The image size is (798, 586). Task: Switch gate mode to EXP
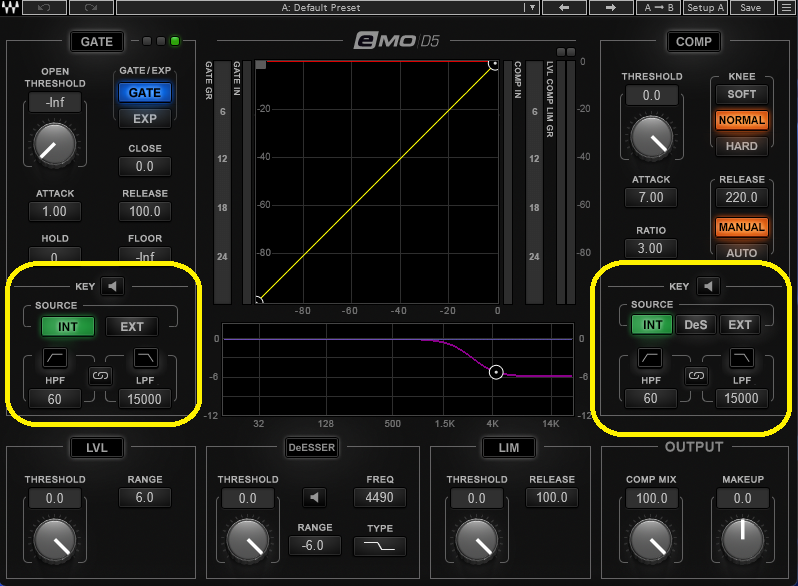pyautogui.click(x=145, y=118)
